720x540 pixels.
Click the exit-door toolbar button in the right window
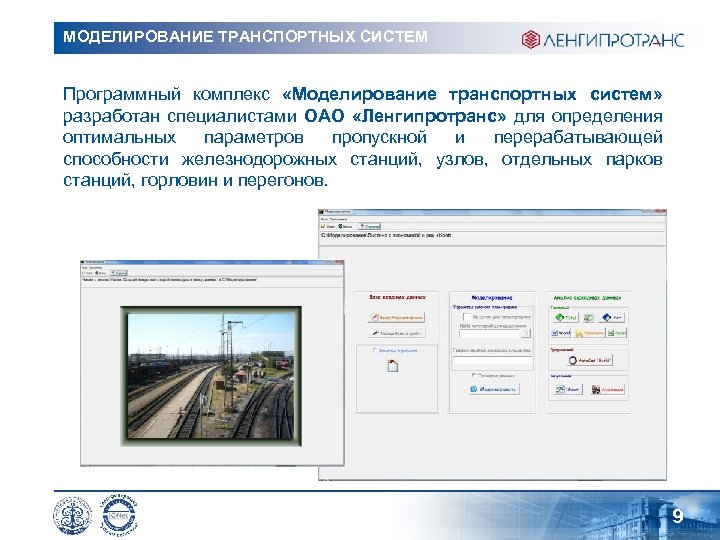click(x=345, y=226)
